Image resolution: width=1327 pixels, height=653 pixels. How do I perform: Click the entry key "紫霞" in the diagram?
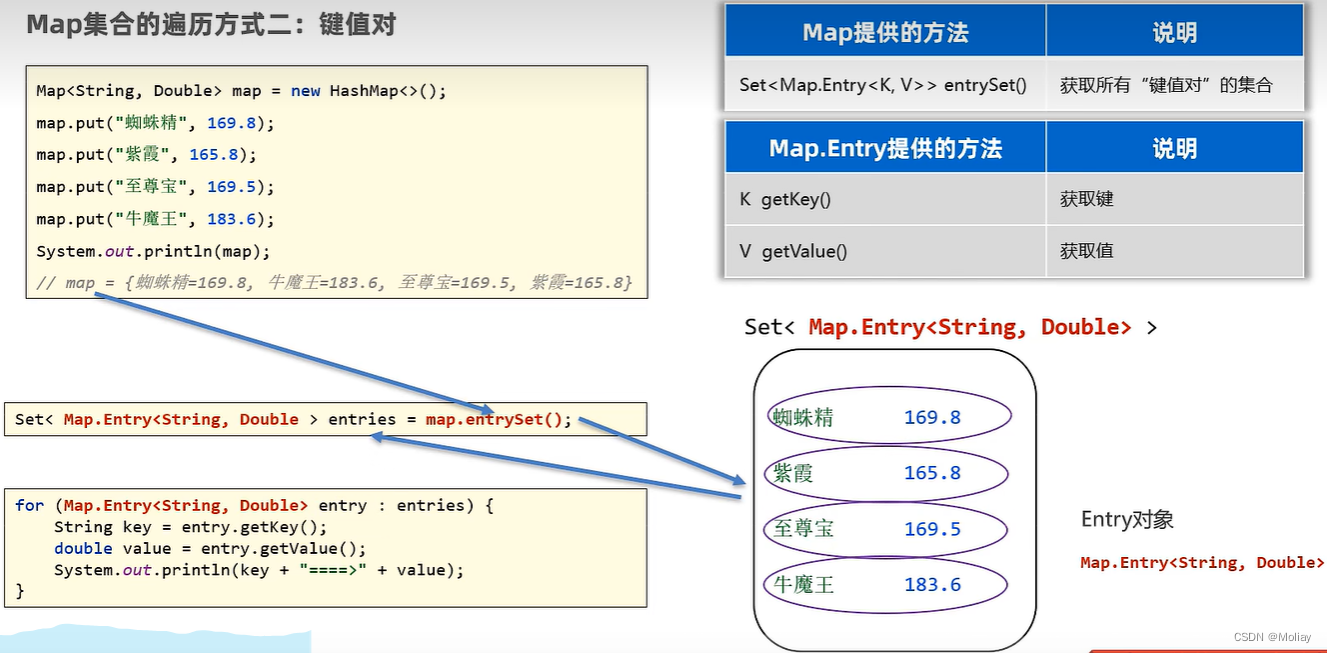tap(793, 473)
